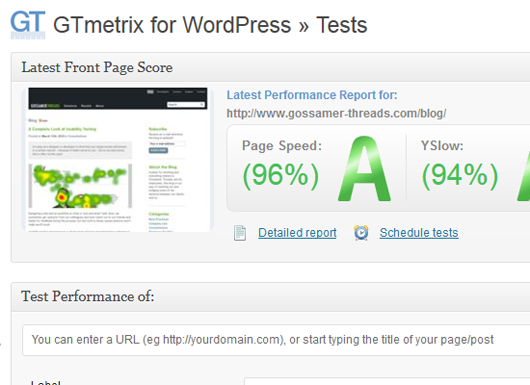Collapse the Latest Front Page Score panel header
This screenshot has height=385, width=530.
pos(270,67)
